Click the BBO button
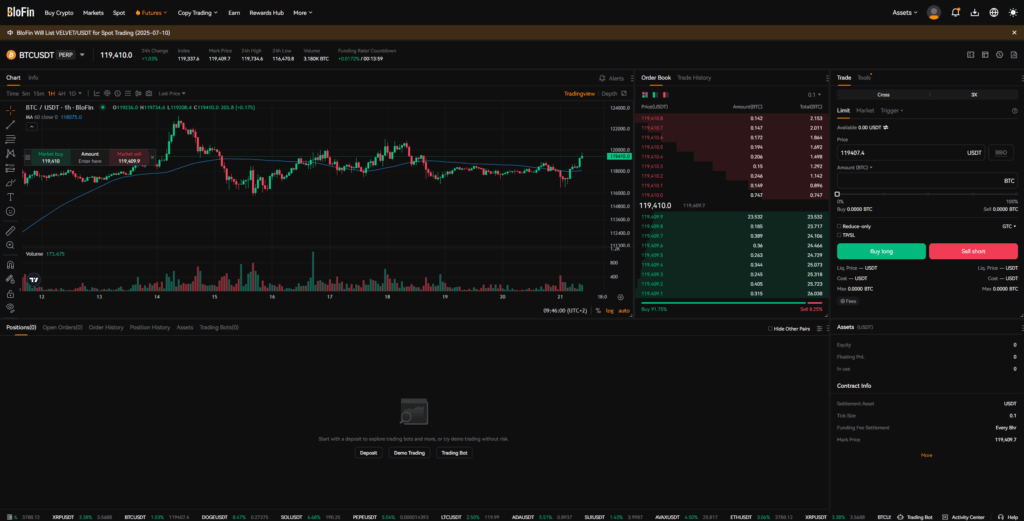 1000,153
